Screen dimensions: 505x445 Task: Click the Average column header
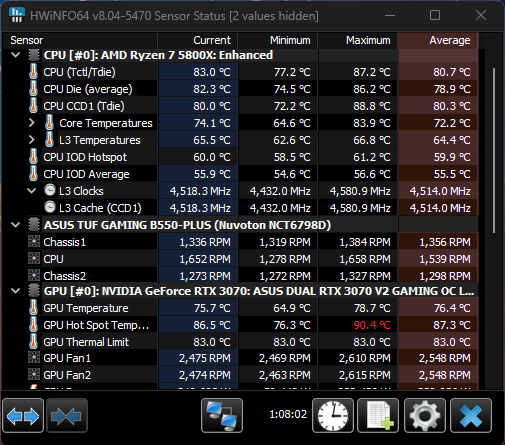pos(438,40)
